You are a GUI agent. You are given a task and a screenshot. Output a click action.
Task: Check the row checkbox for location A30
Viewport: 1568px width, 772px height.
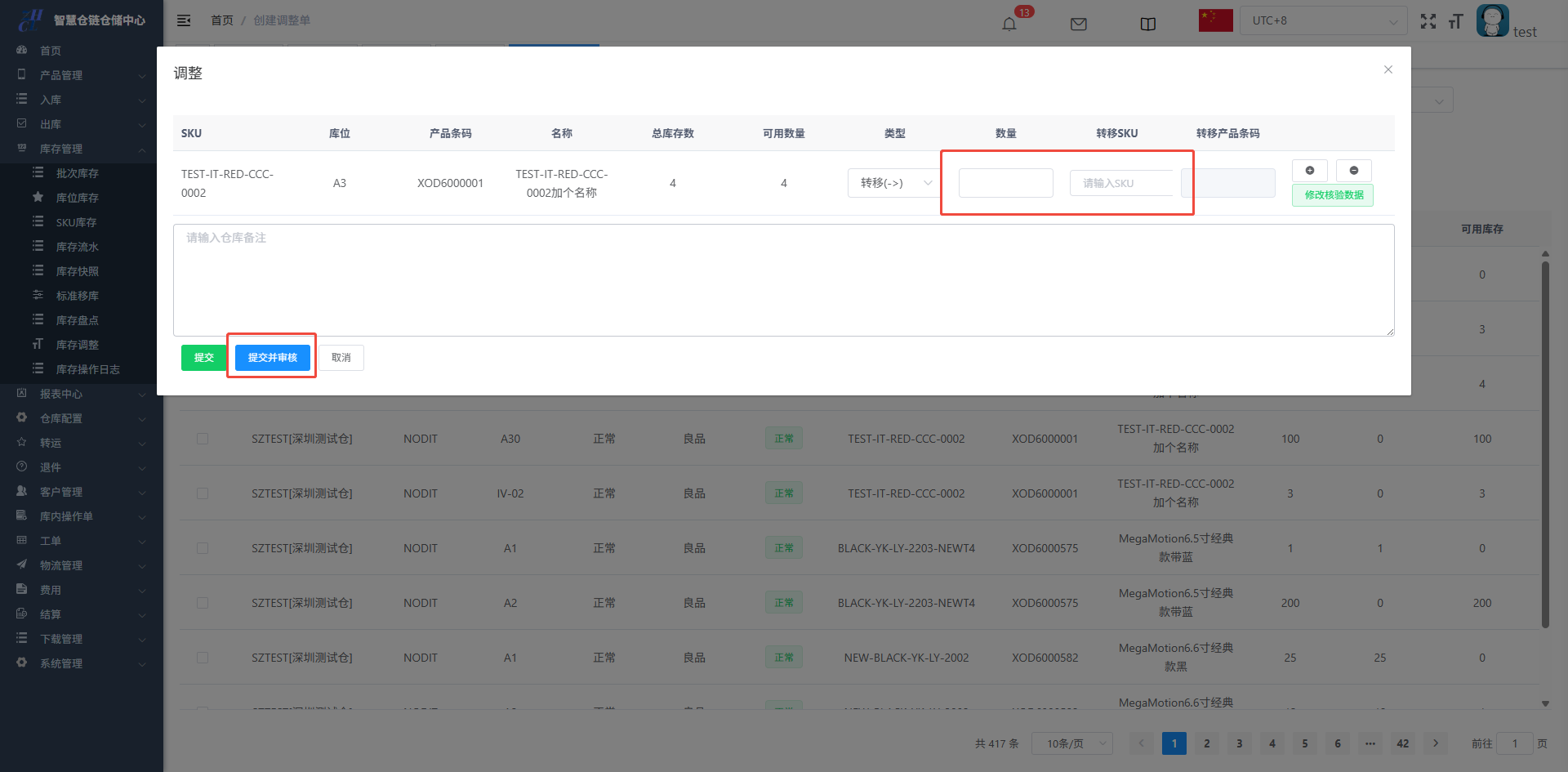pos(203,439)
